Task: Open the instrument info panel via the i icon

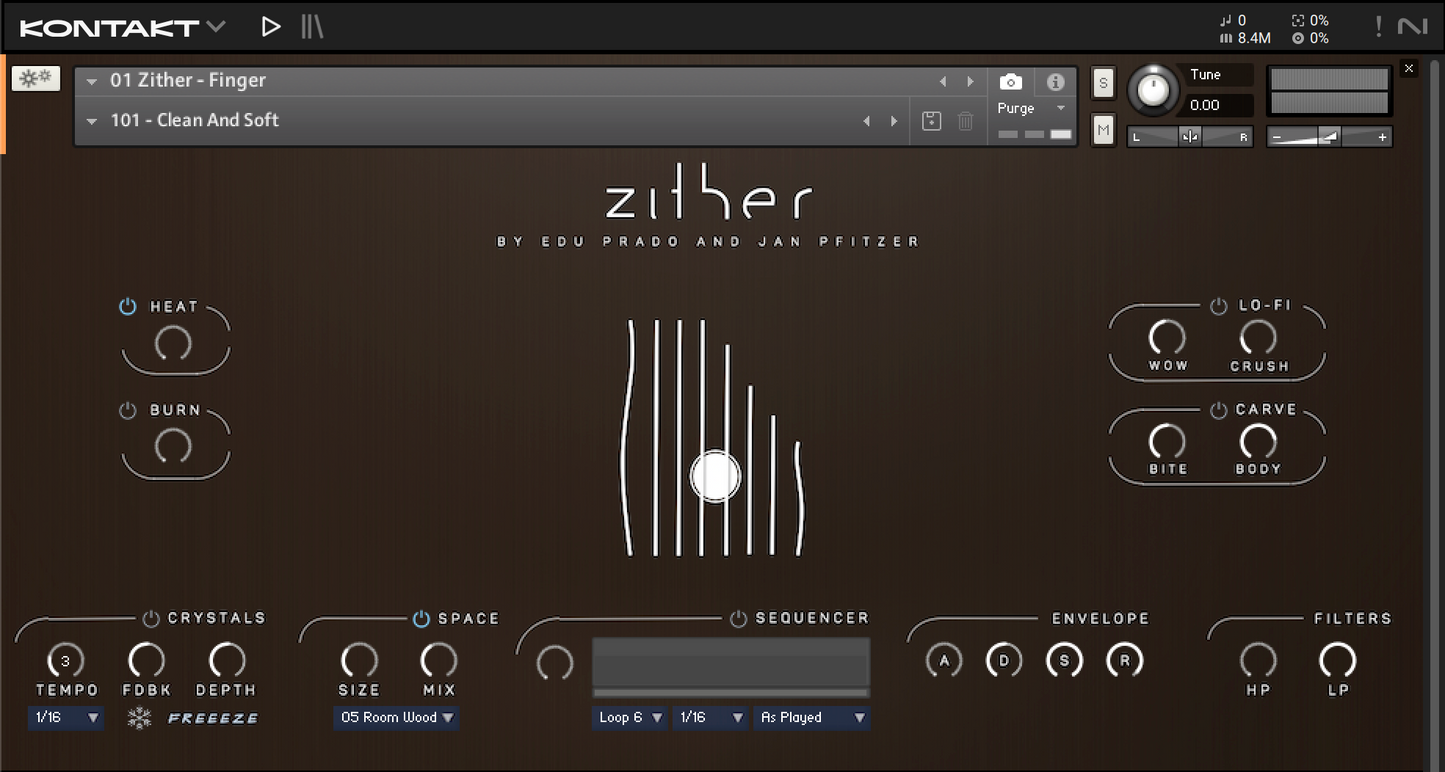Action: [1055, 81]
